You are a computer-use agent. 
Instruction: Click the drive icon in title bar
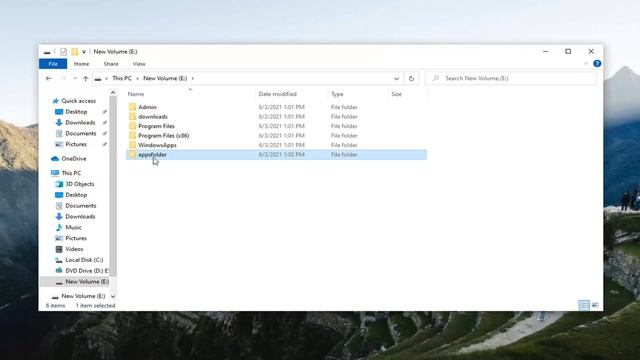[x=47, y=52]
